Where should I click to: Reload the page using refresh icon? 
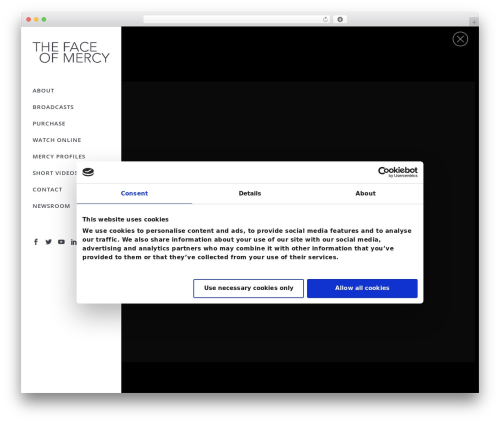click(325, 19)
